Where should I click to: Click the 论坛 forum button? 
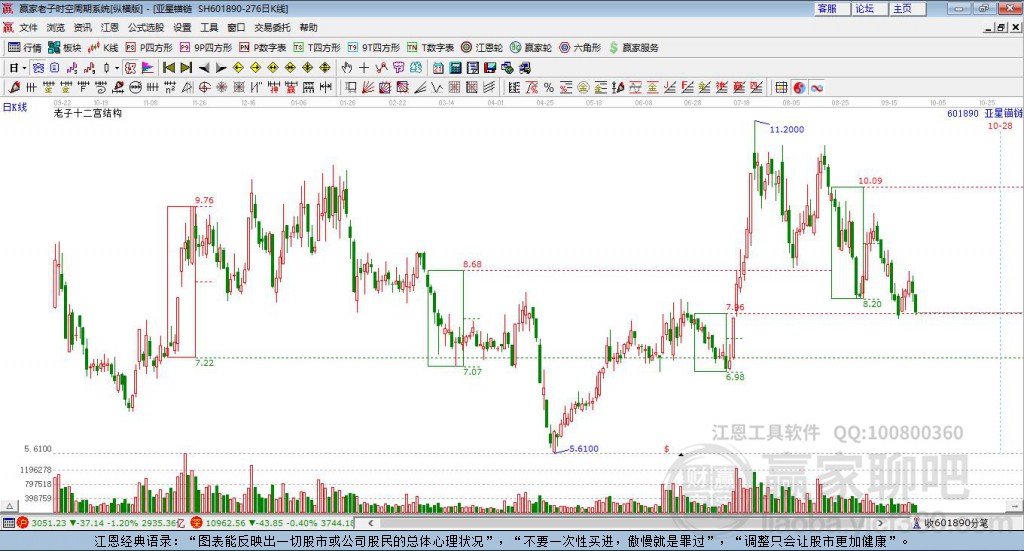pos(869,8)
